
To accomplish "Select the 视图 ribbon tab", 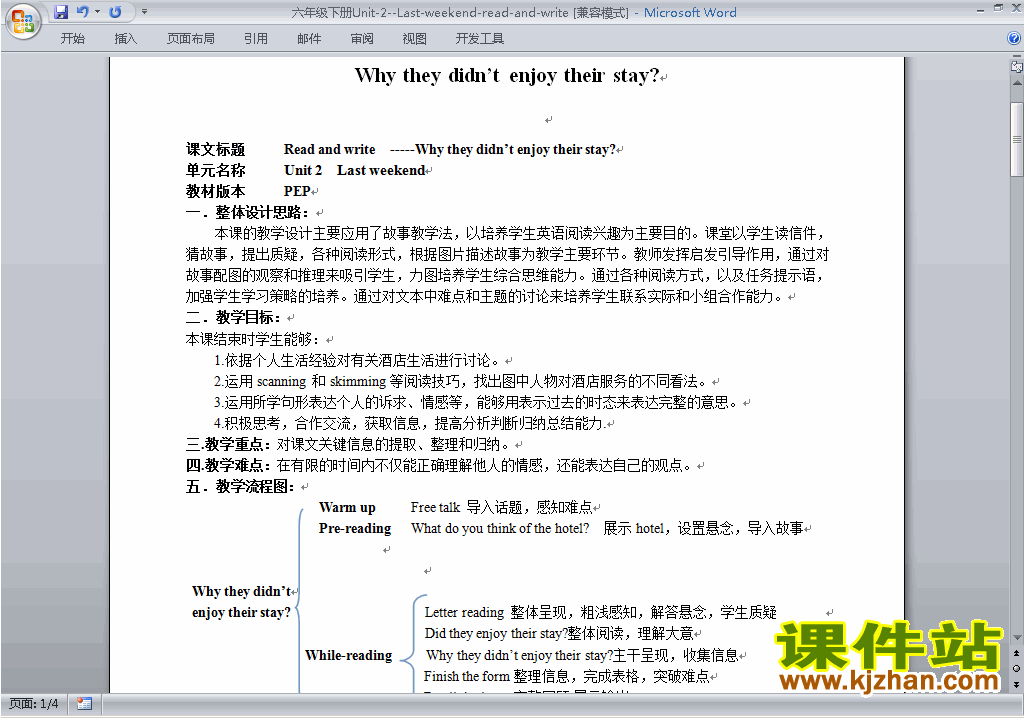I will 415,39.
